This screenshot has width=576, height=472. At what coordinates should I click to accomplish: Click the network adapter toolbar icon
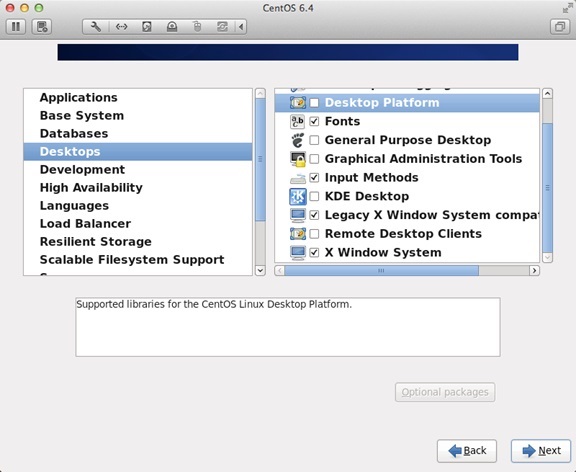coord(121,26)
